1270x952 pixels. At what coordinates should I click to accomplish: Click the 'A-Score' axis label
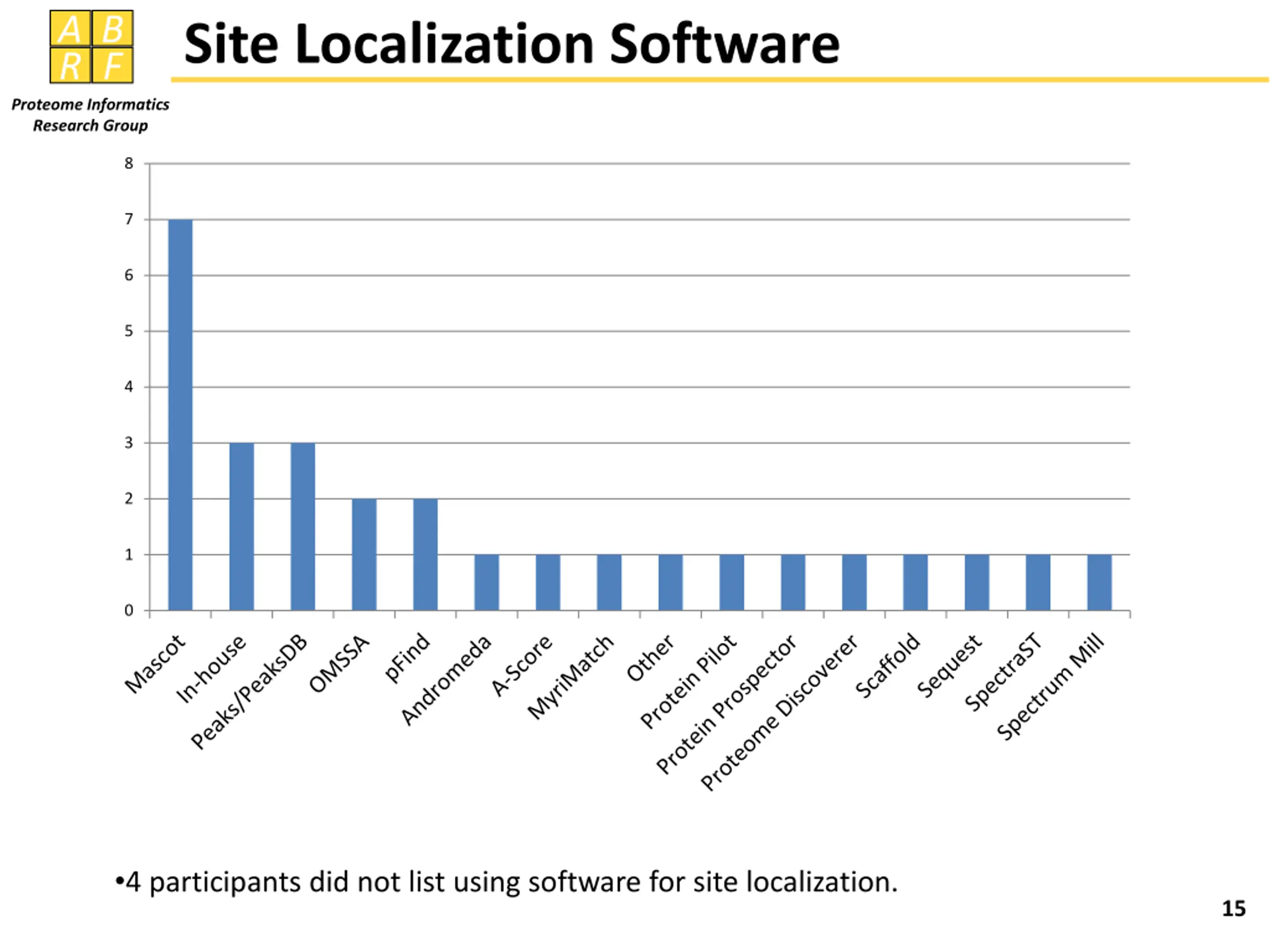(522, 664)
